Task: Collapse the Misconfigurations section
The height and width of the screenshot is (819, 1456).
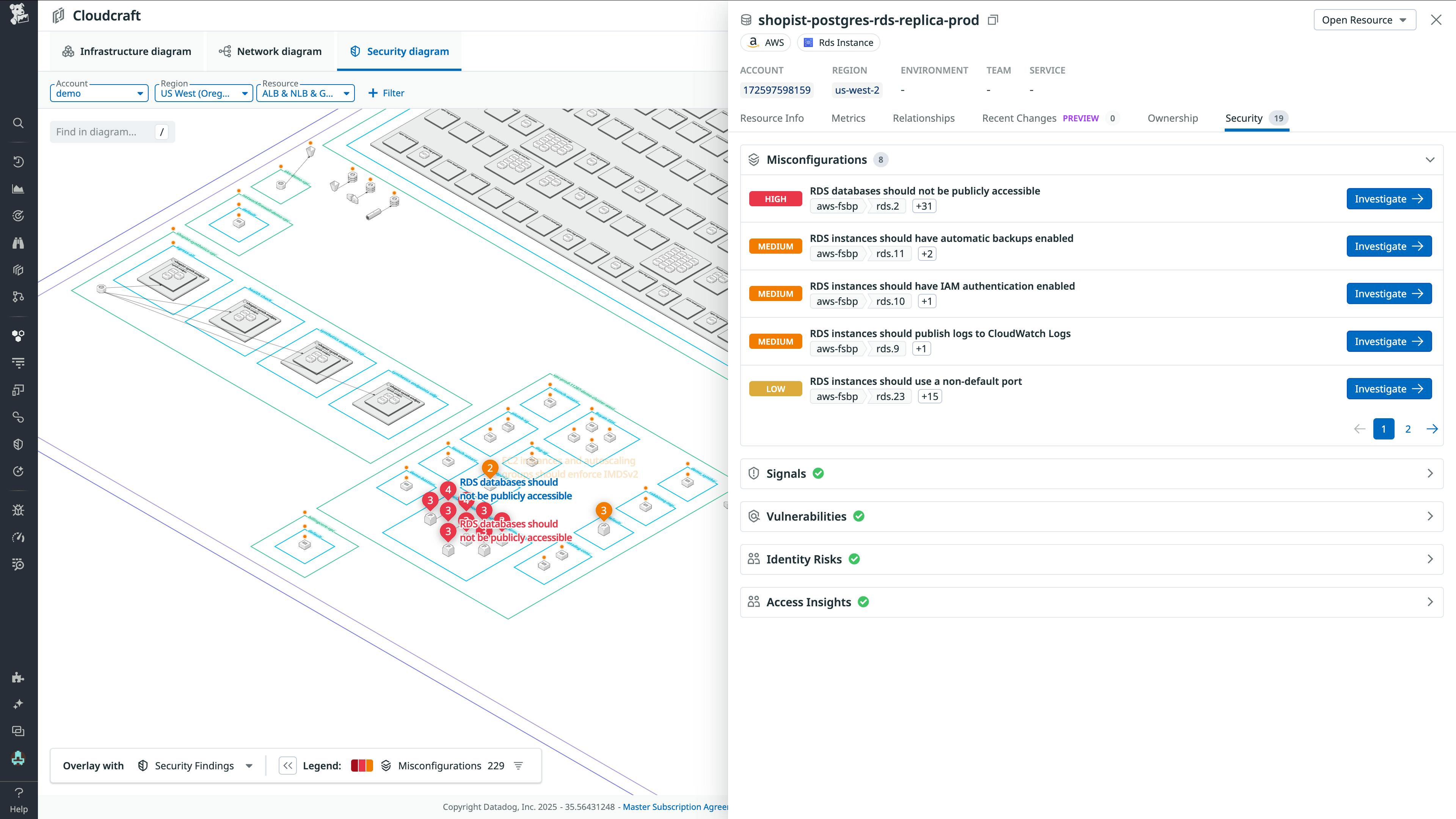Action: pyautogui.click(x=1430, y=159)
